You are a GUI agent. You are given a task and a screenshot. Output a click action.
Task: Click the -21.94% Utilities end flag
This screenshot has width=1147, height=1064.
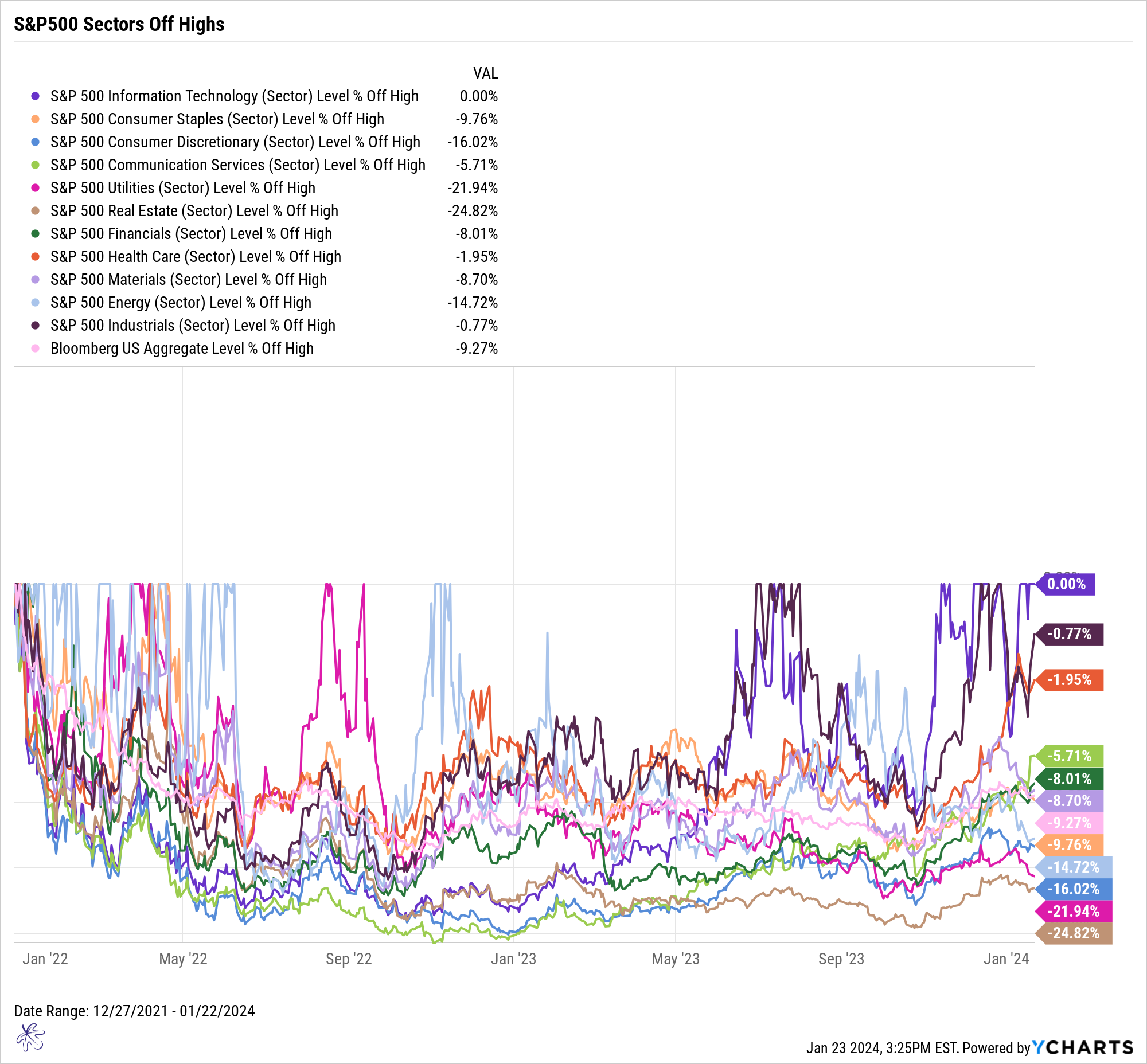point(1074,912)
